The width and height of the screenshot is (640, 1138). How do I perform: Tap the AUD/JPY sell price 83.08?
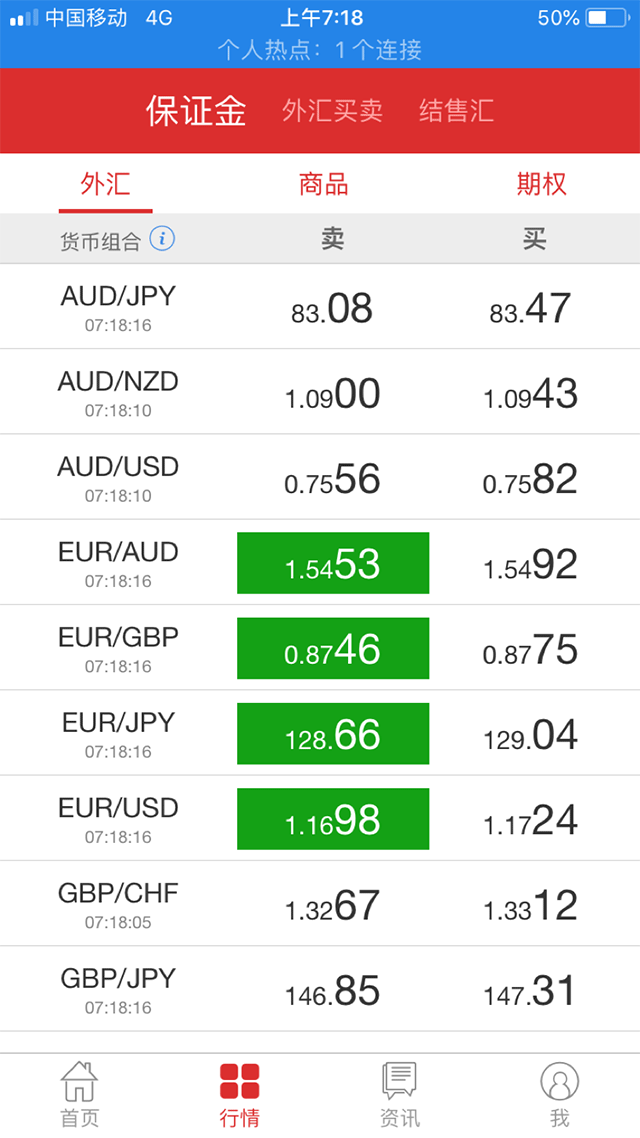pos(332,309)
